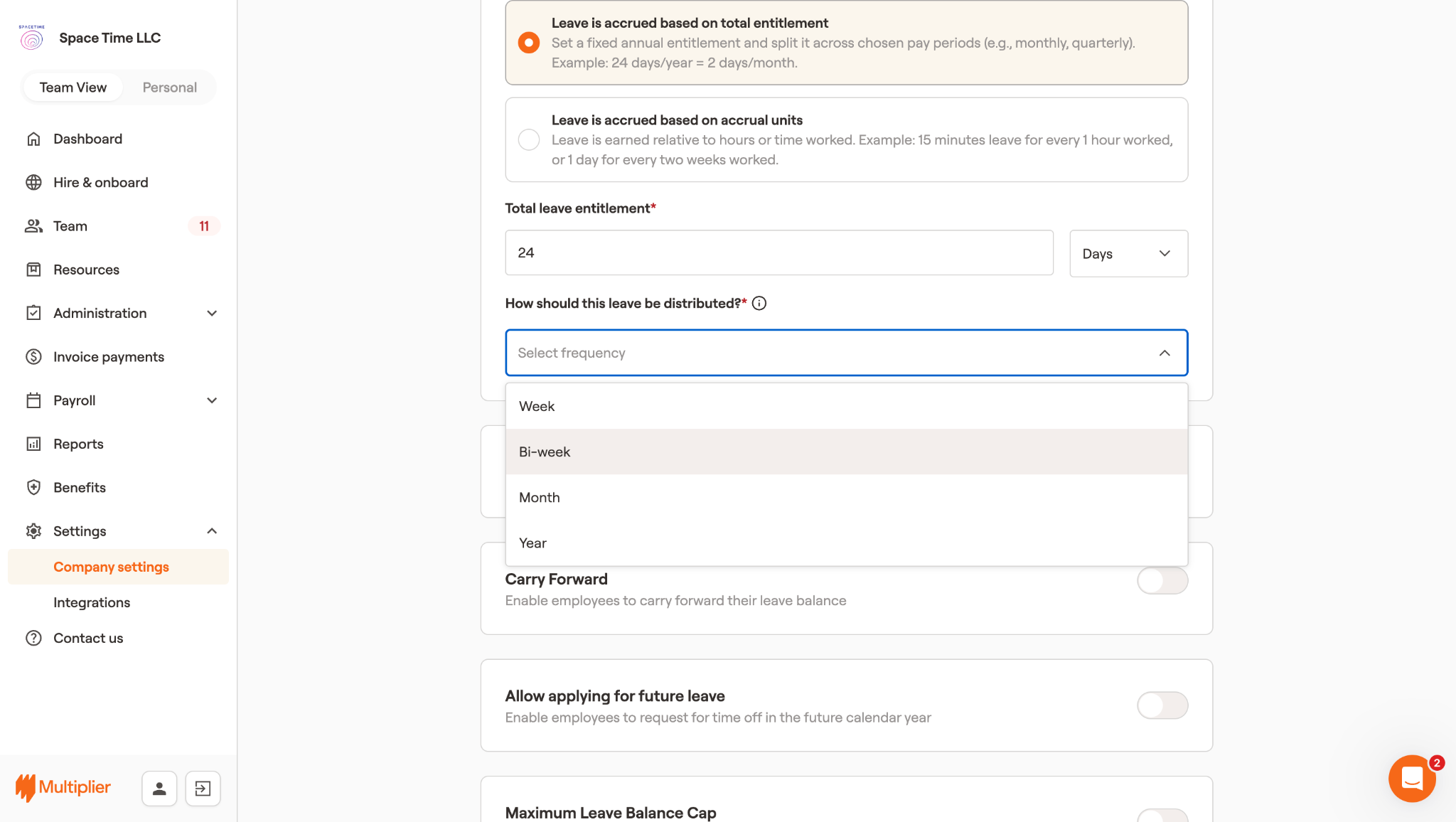This screenshot has width=1456, height=822.
Task: Click info icon beside distribution question
Action: tap(759, 304)
